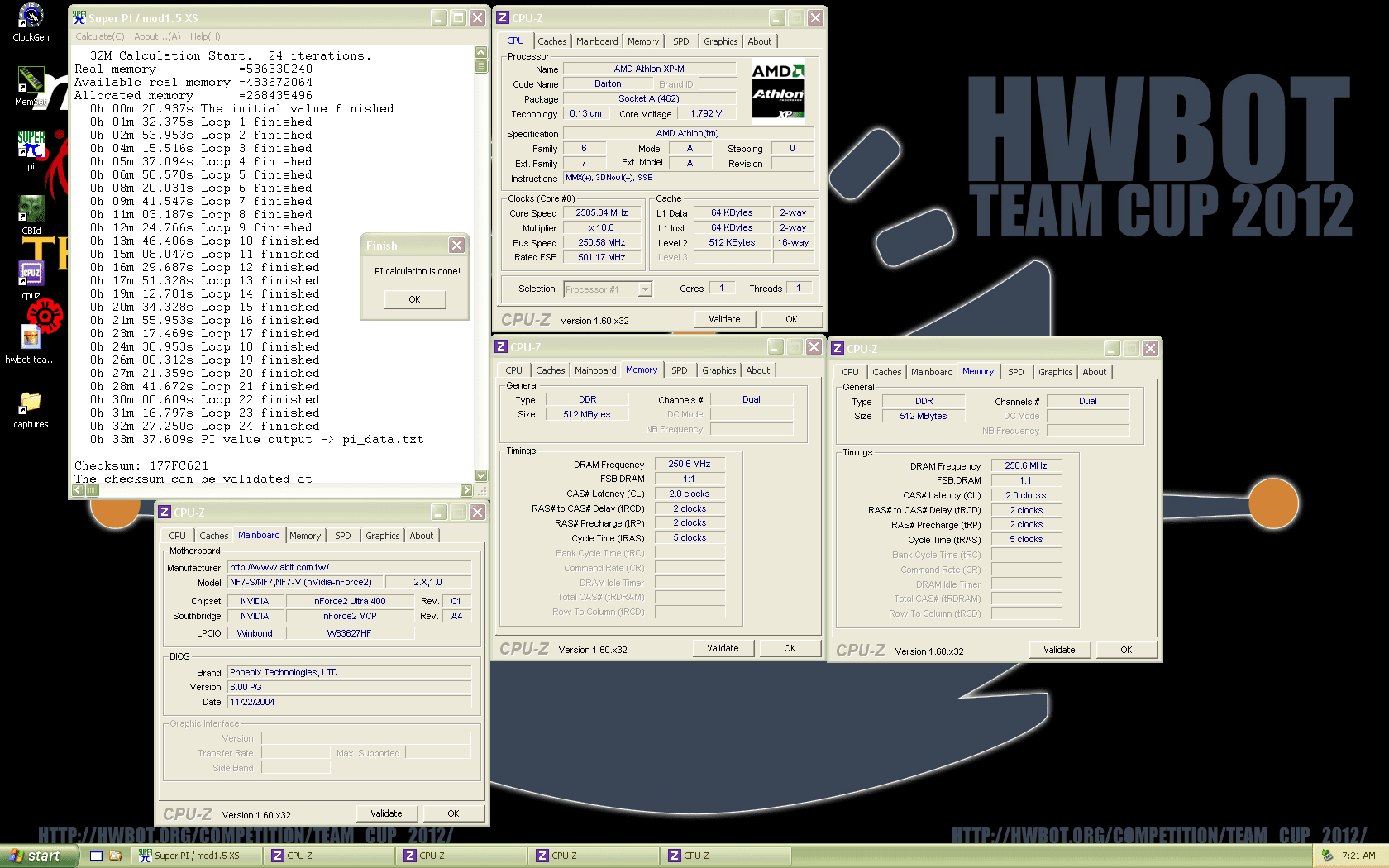
Task: Select Graphics tab in right Memory CPU-Z window
Action: (1056, 372)
